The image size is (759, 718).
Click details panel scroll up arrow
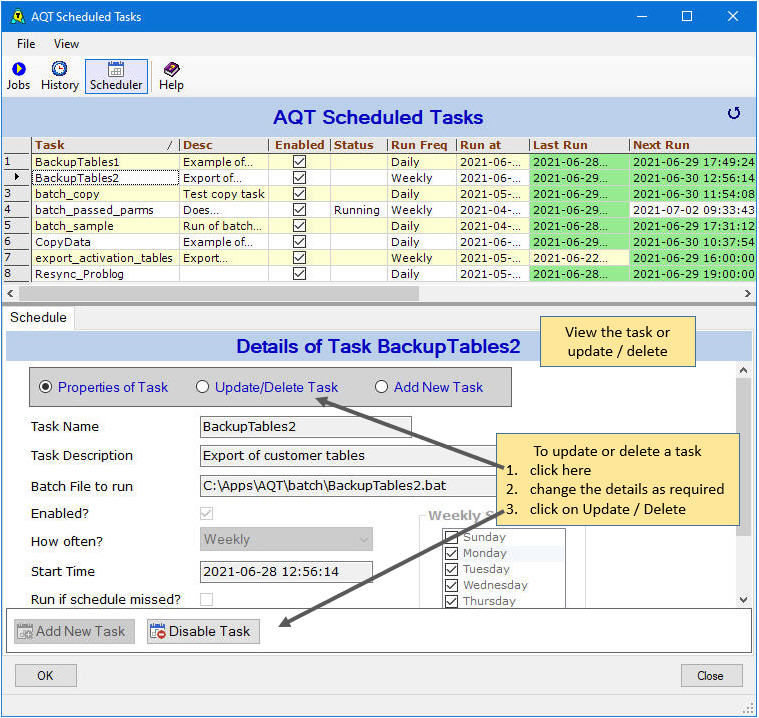tap(744, 371)
